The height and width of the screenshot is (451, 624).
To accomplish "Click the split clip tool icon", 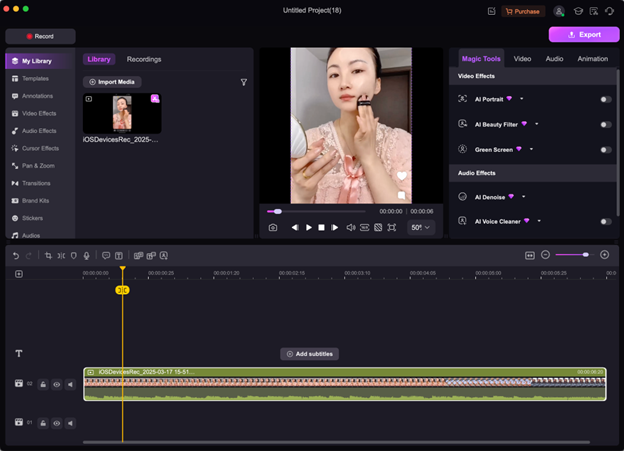I will [61, 256].
